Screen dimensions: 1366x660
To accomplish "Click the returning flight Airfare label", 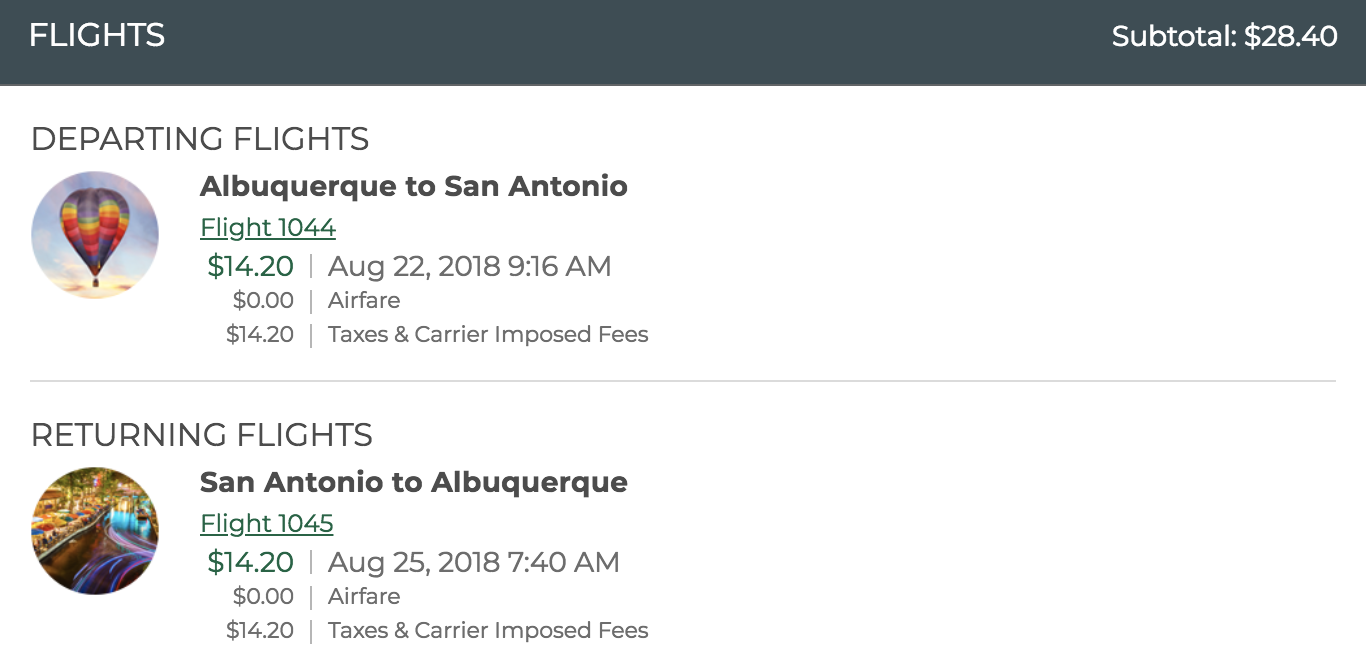I will [x=364, y=597].
